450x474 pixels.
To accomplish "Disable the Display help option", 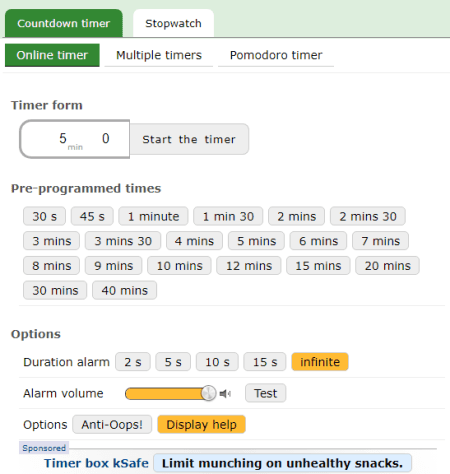I will pos(201,425).
